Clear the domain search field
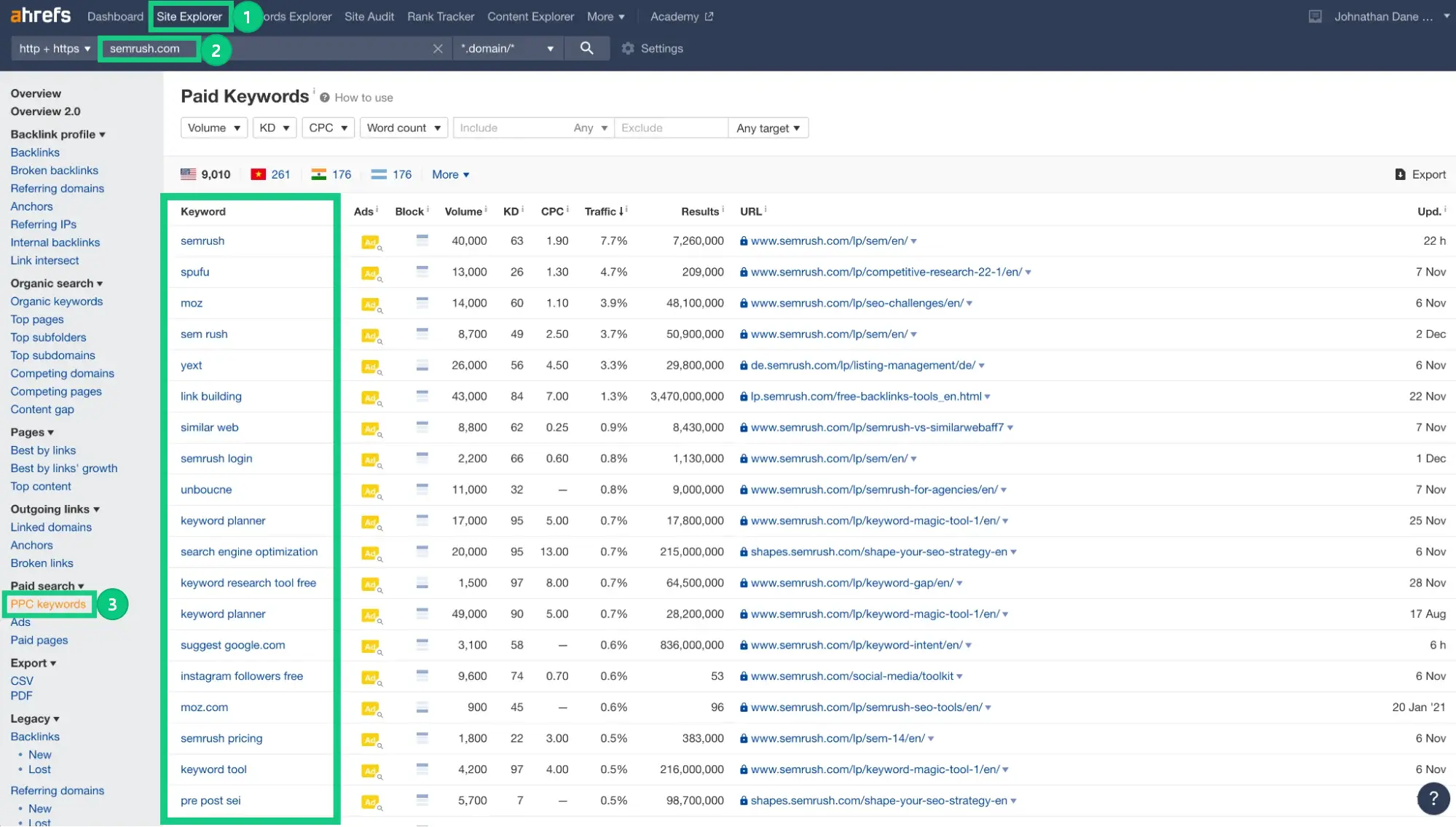Viewport: 1456px width, 827px height. point(438,49)
